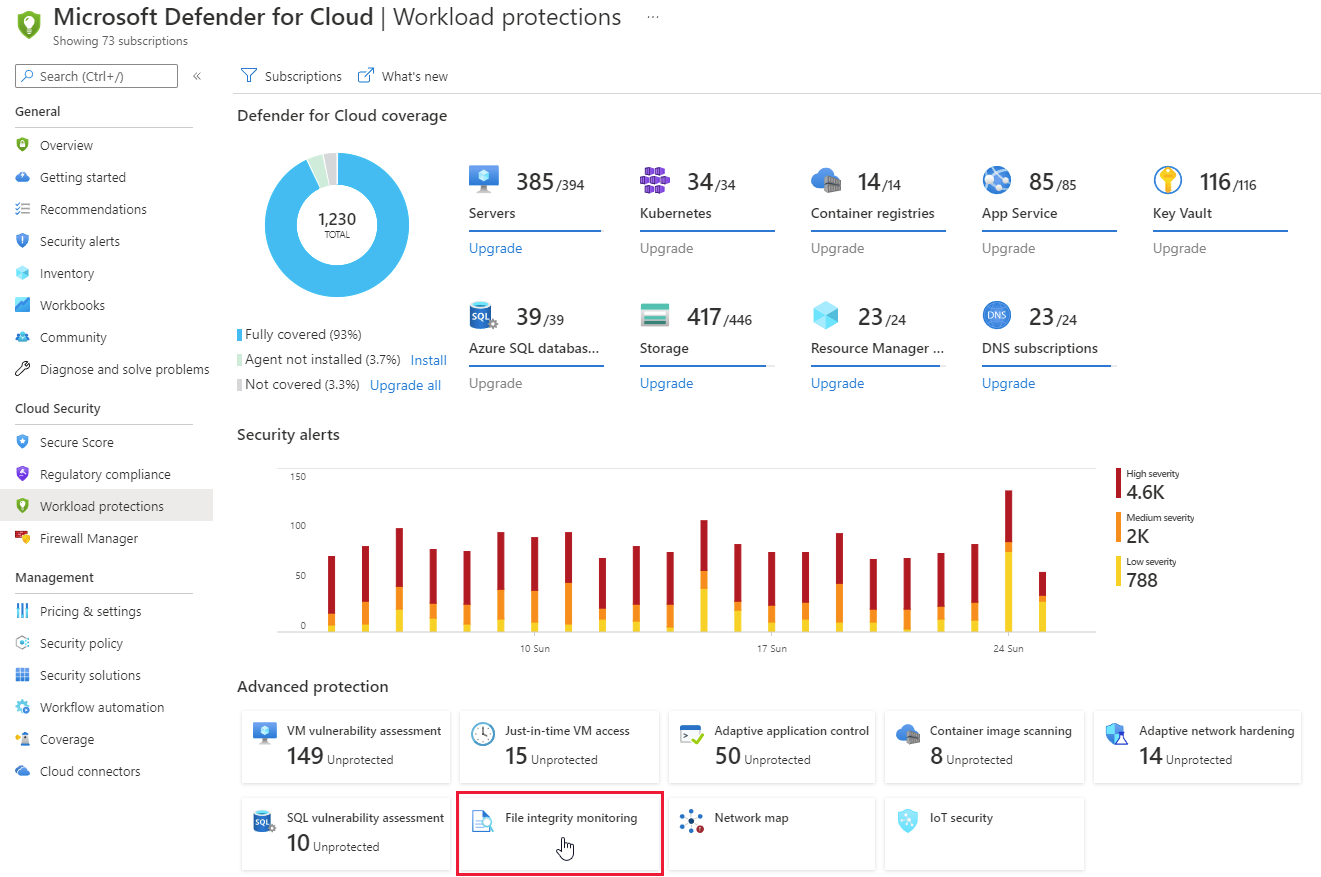This screenshot has width=1321, height=877.
Task: Click the High severity red legend swatch
Action: pyautogui.click(x=1119, y=483)
